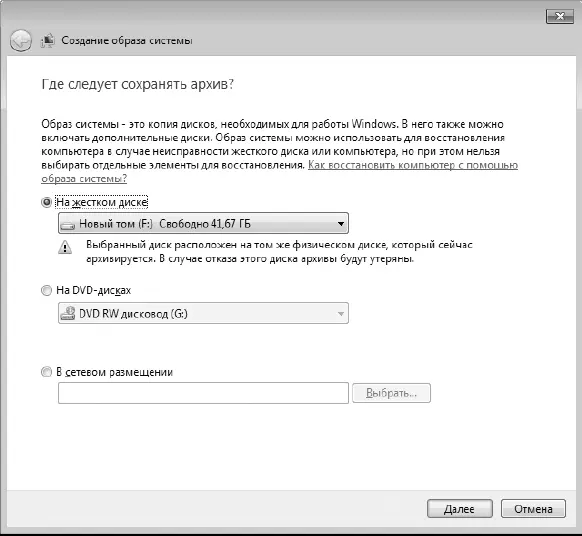Click the system image wizard title icon

(x=48, y=40)
